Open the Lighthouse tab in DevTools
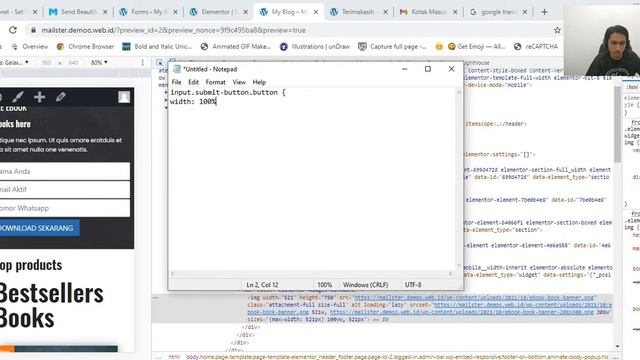Viewport: 640px width, 360px height. click(x=477, y=62)
